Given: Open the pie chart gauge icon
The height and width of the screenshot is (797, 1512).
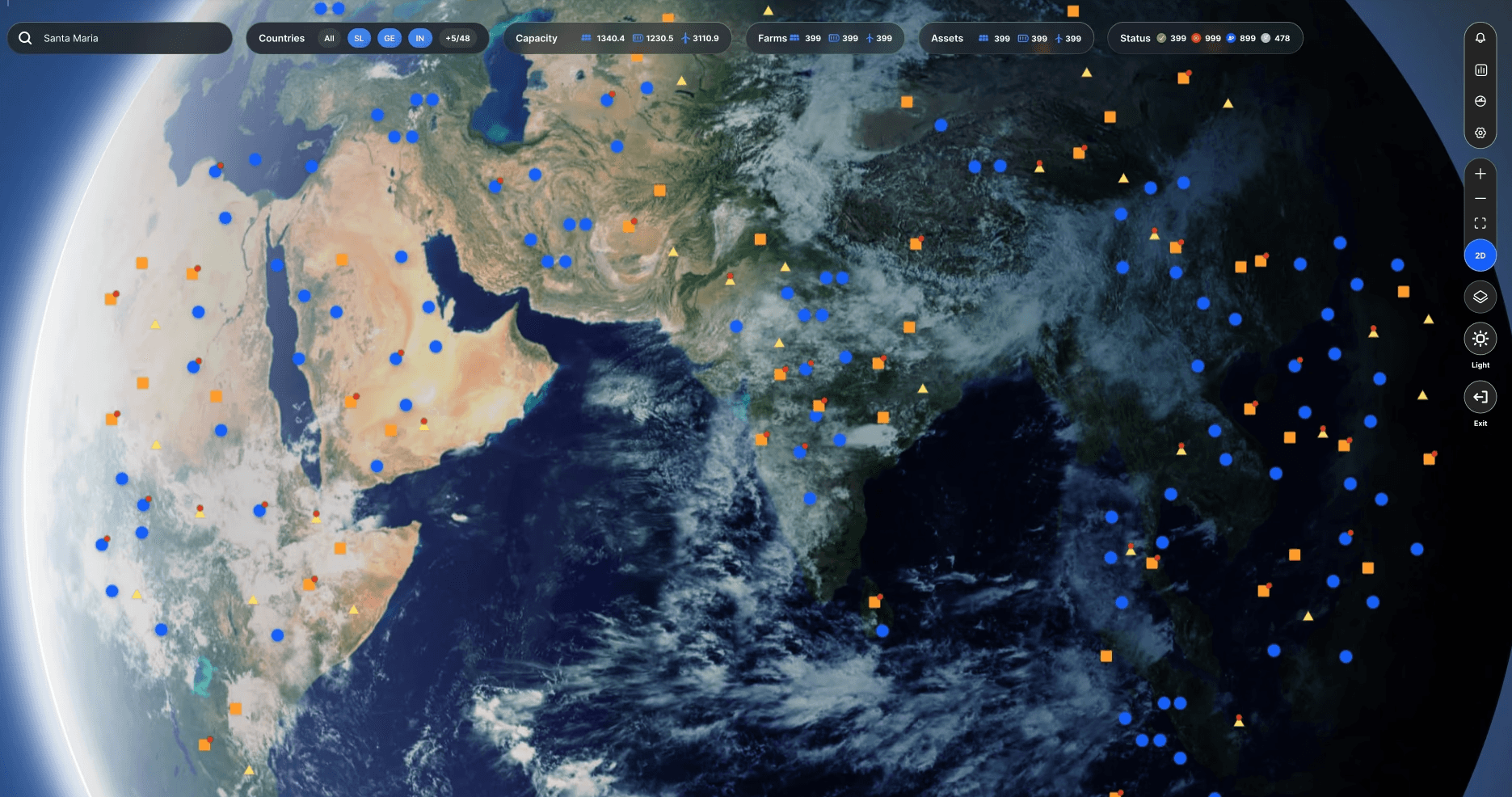Looking at the screenshot, I should coord(1480,101).
